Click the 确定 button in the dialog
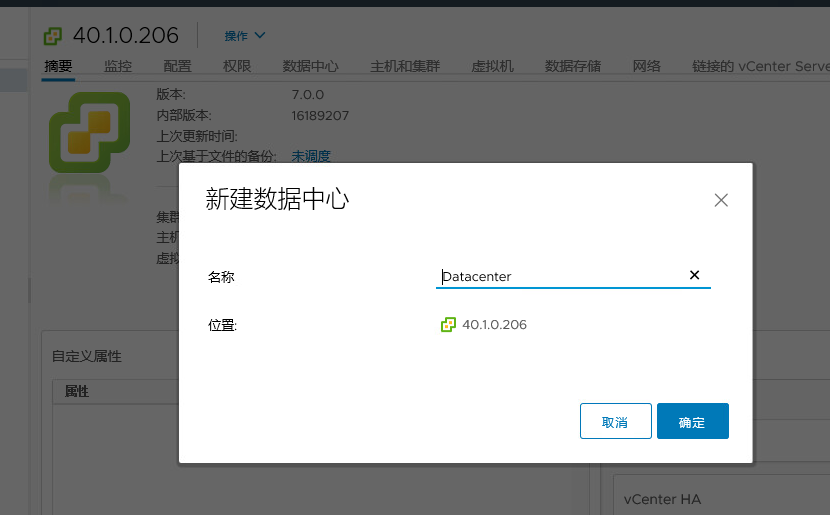 point(692,421)
